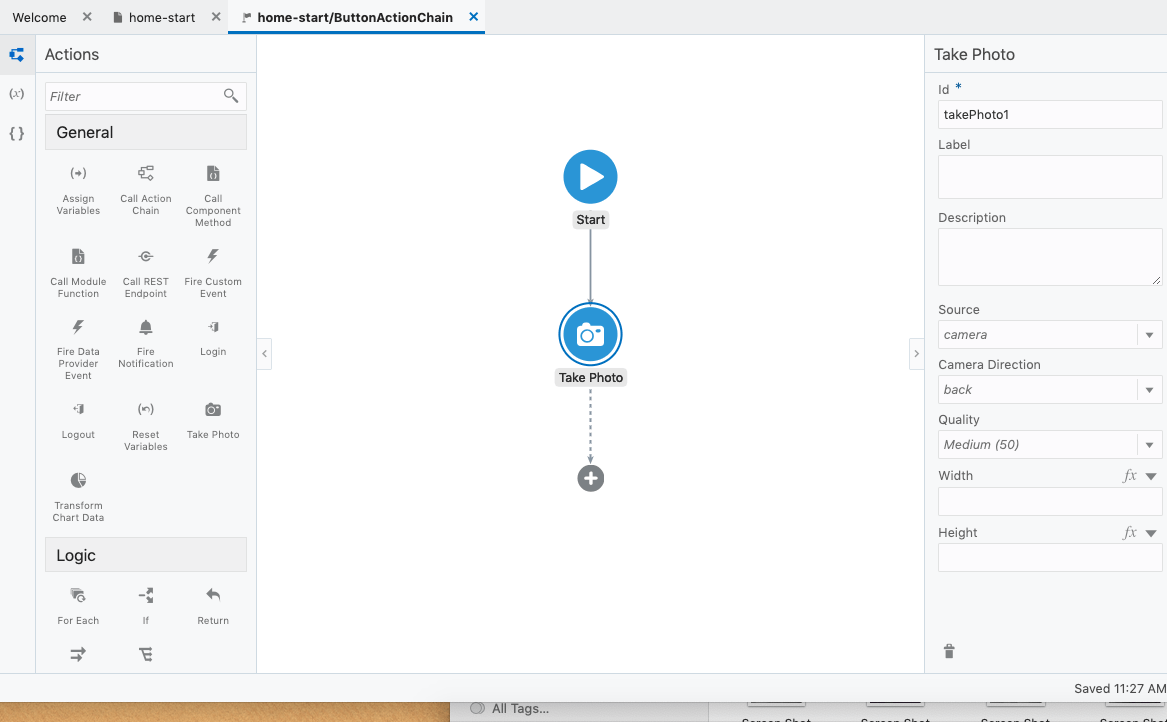The image size is (1167, 722).
Task: Click the plus button to add action
Action: 590,478
